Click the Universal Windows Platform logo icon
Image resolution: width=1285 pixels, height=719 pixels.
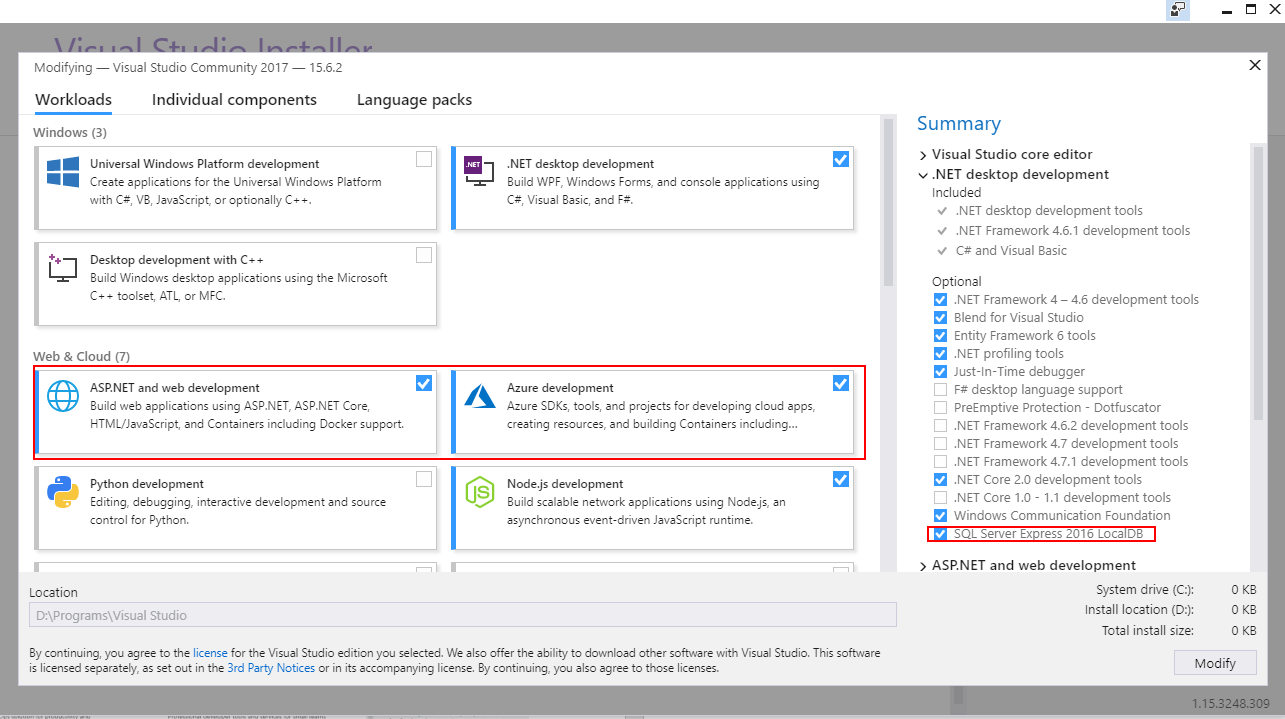click(x=63, y=172)
